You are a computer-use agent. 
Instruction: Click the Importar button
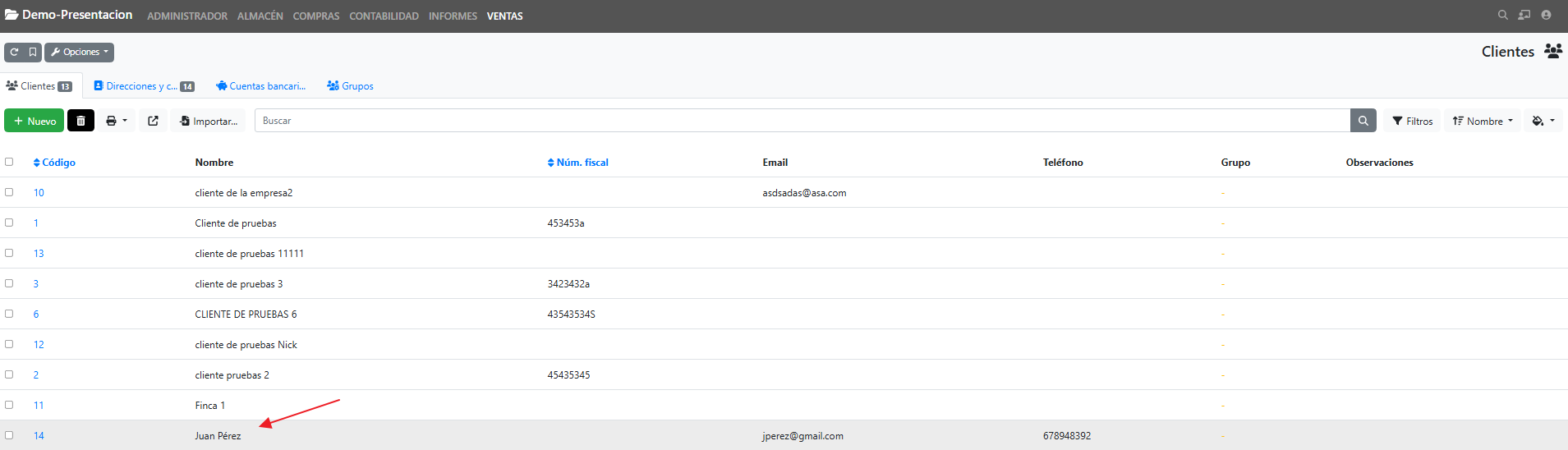pos(209,121)
